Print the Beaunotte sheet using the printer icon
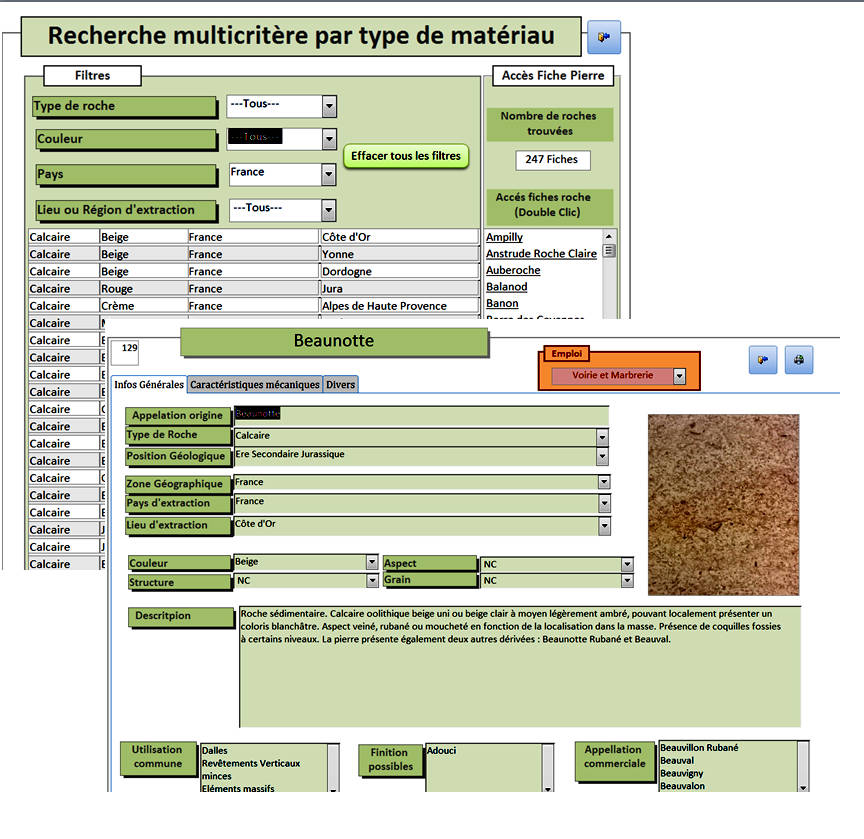The height and width of the screenshot is (839, 864). (x=798, y=360)
